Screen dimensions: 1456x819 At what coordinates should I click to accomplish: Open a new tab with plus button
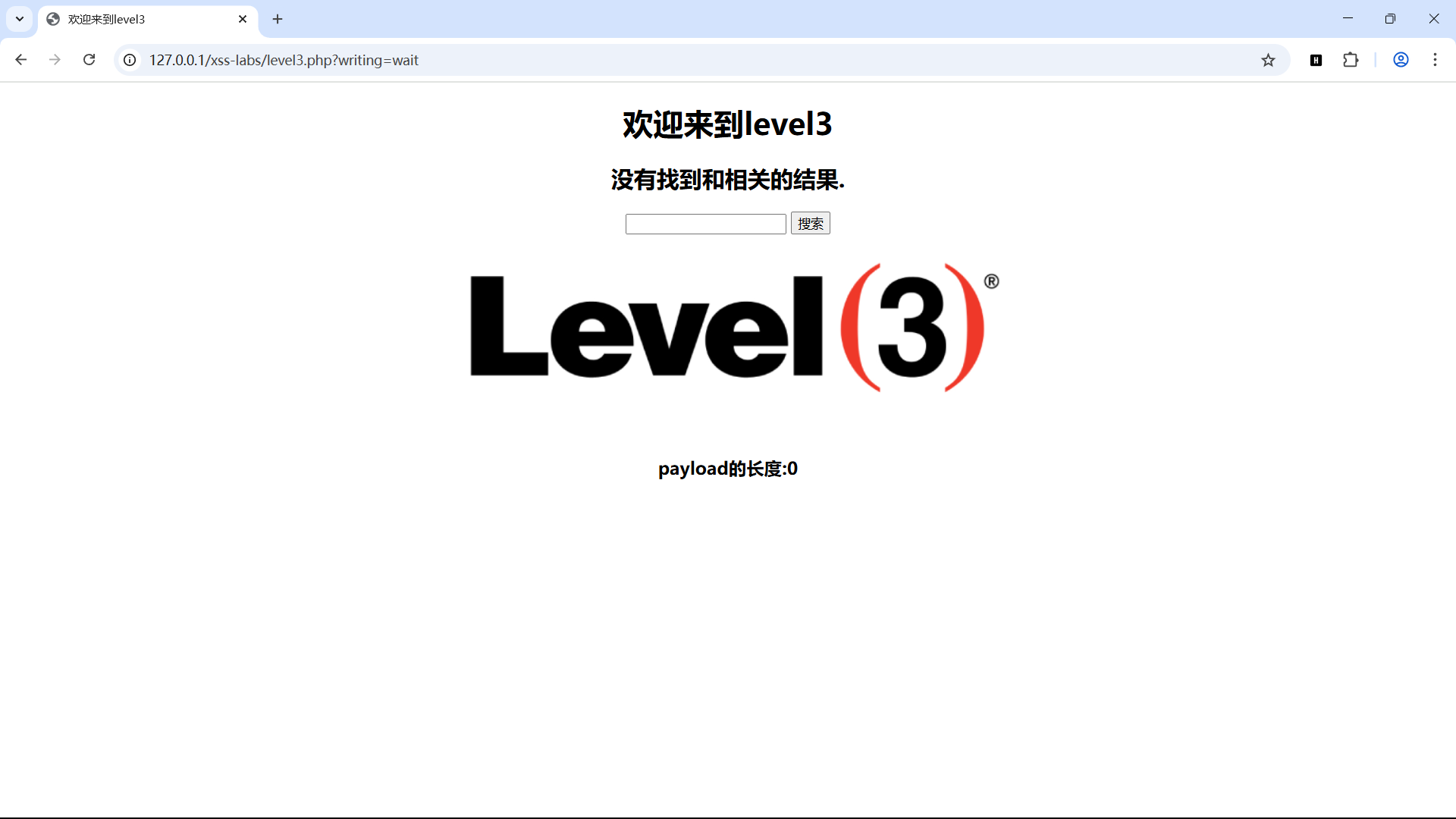tap(278, 19)
